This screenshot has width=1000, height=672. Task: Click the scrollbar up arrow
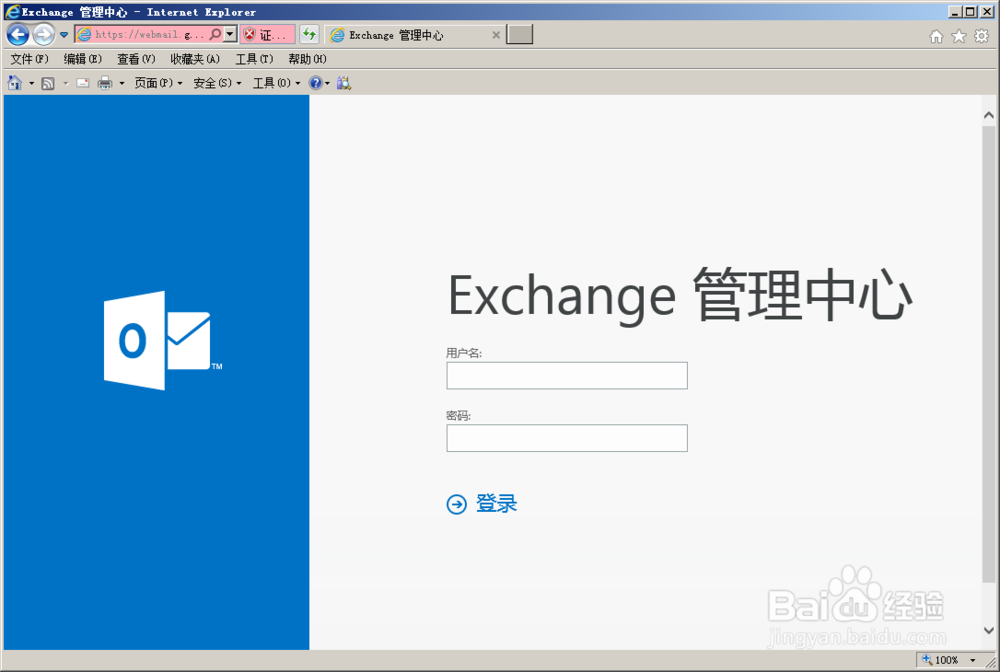(989, 115)
